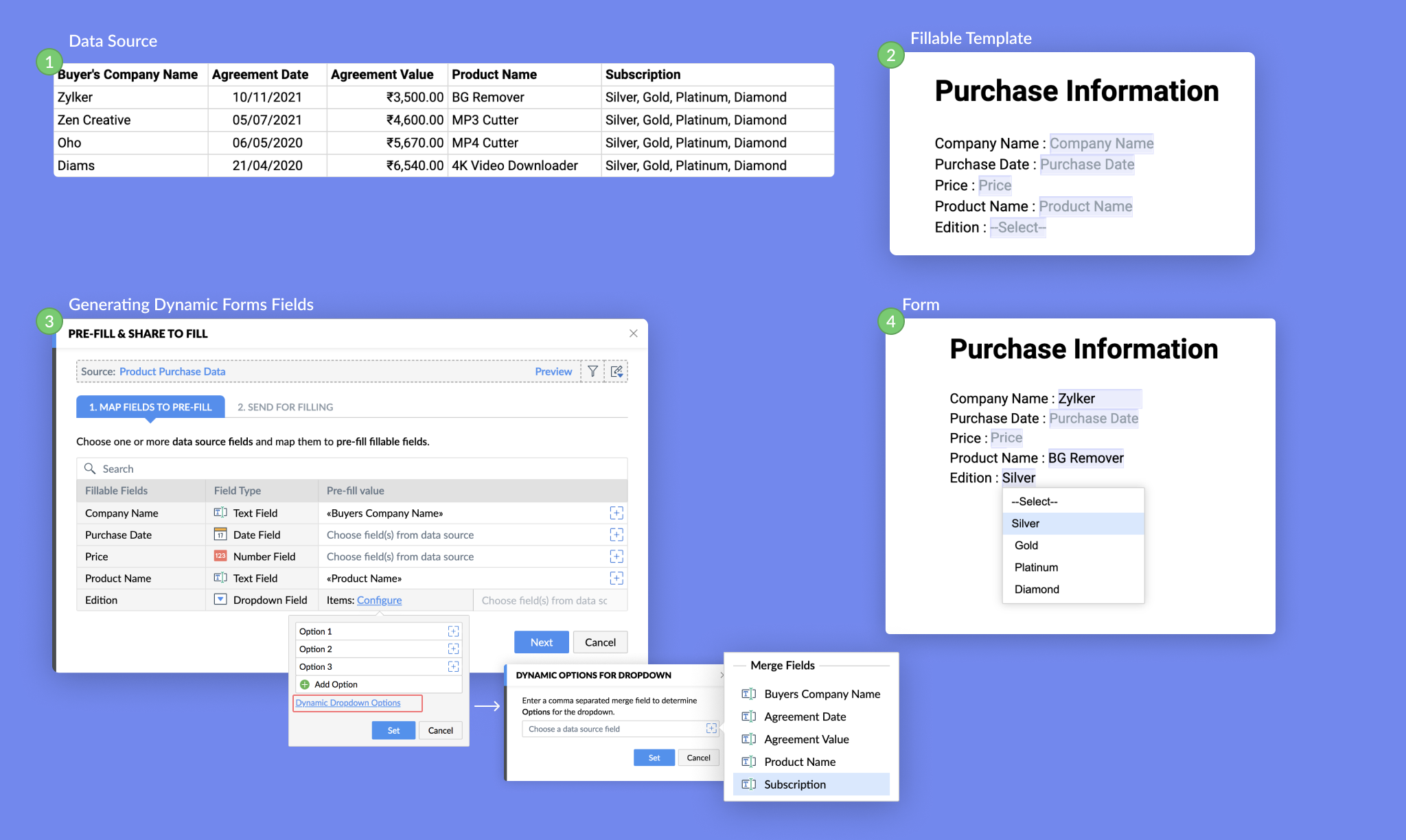Click merge field icon for Option 2
The image size is (1406, 840).
(x=453, y=649)
